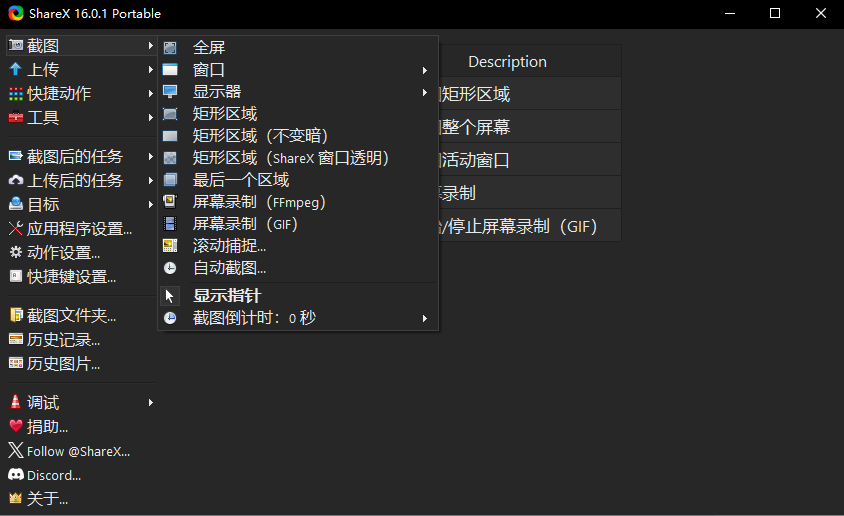Viewport: 844px width, 516px height.
Task: Click the 截图 submenu arrow
Action: [151, 46]
